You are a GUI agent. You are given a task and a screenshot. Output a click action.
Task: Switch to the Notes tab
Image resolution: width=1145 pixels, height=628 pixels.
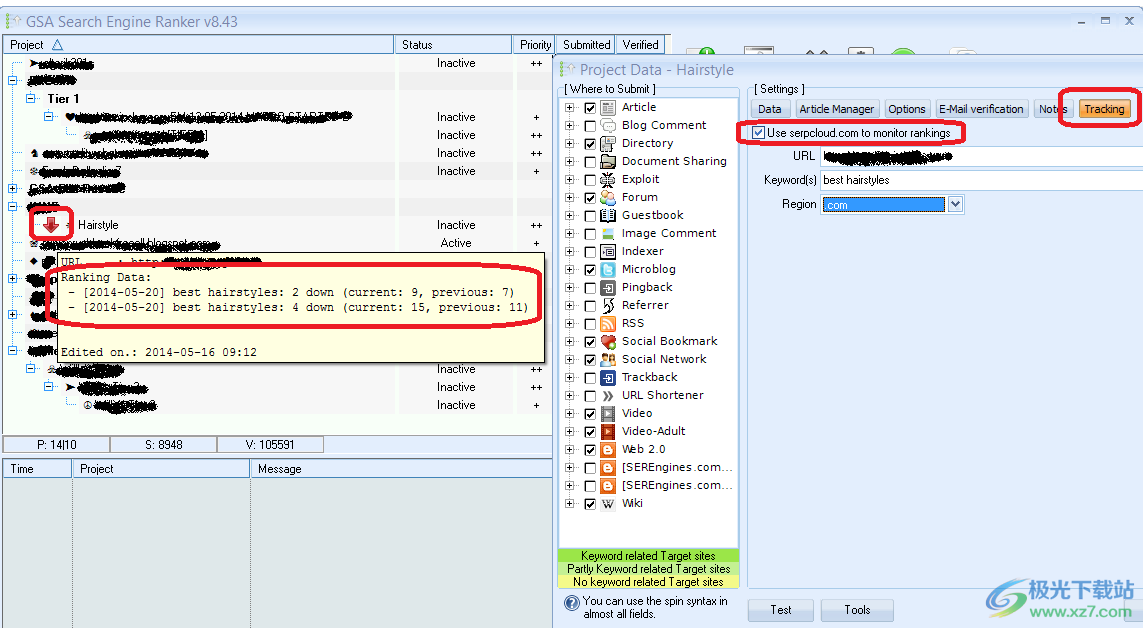click(1053, 109)
